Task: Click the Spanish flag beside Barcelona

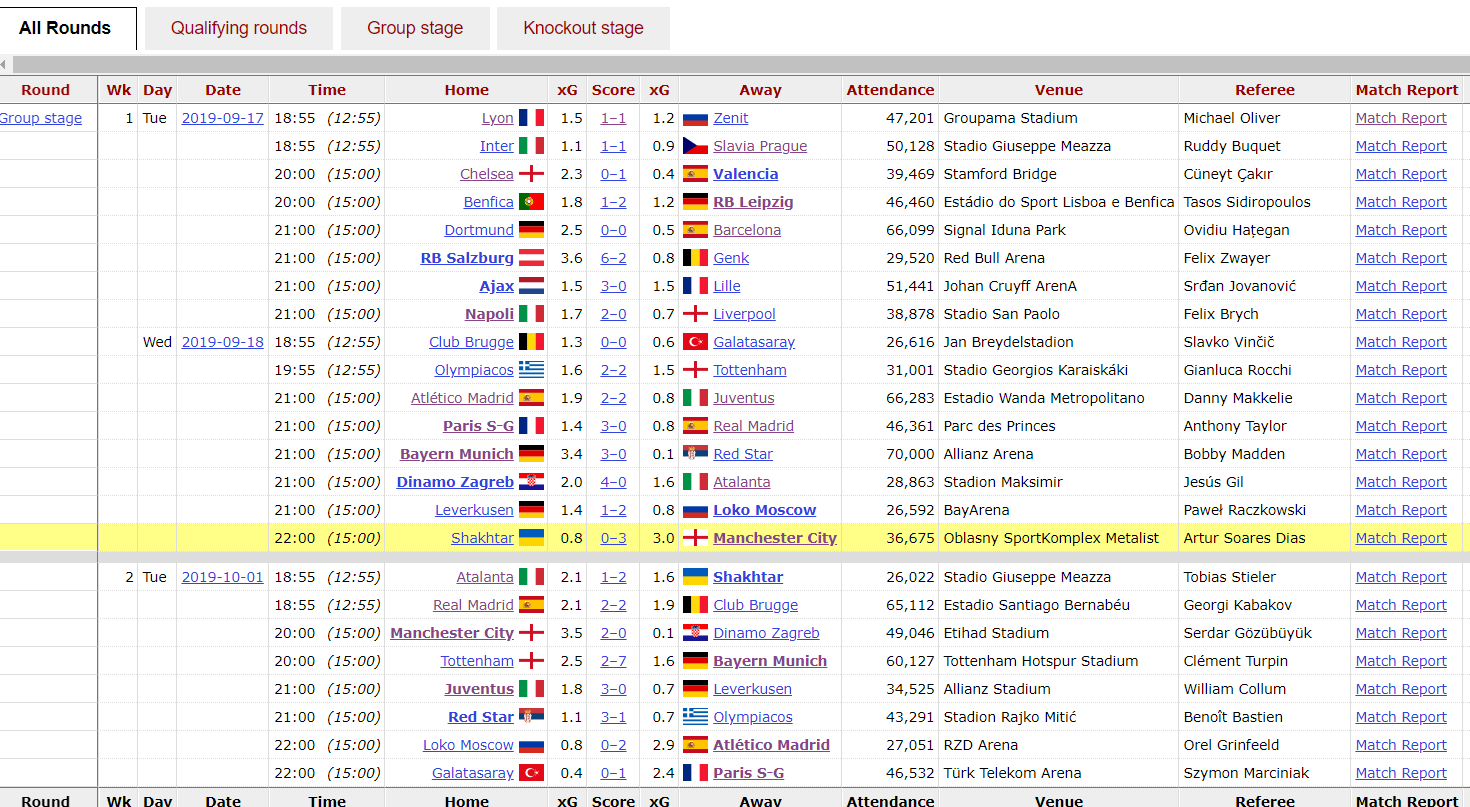Action: coord(695,230)
